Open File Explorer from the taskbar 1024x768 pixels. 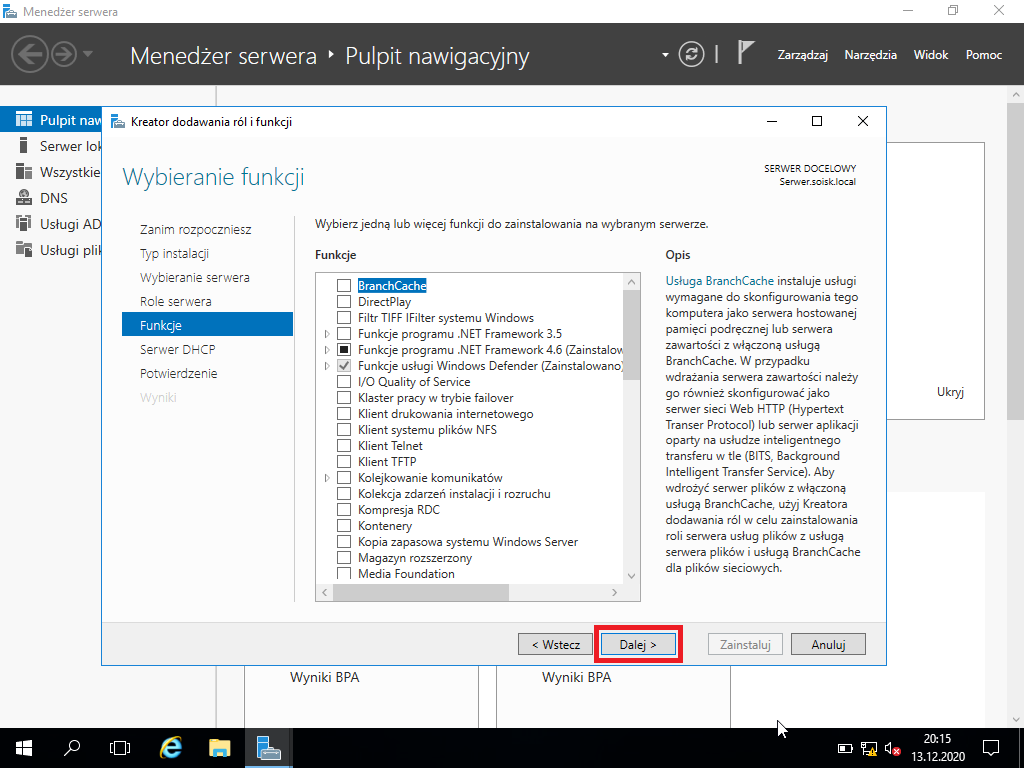tap(219, 748)
